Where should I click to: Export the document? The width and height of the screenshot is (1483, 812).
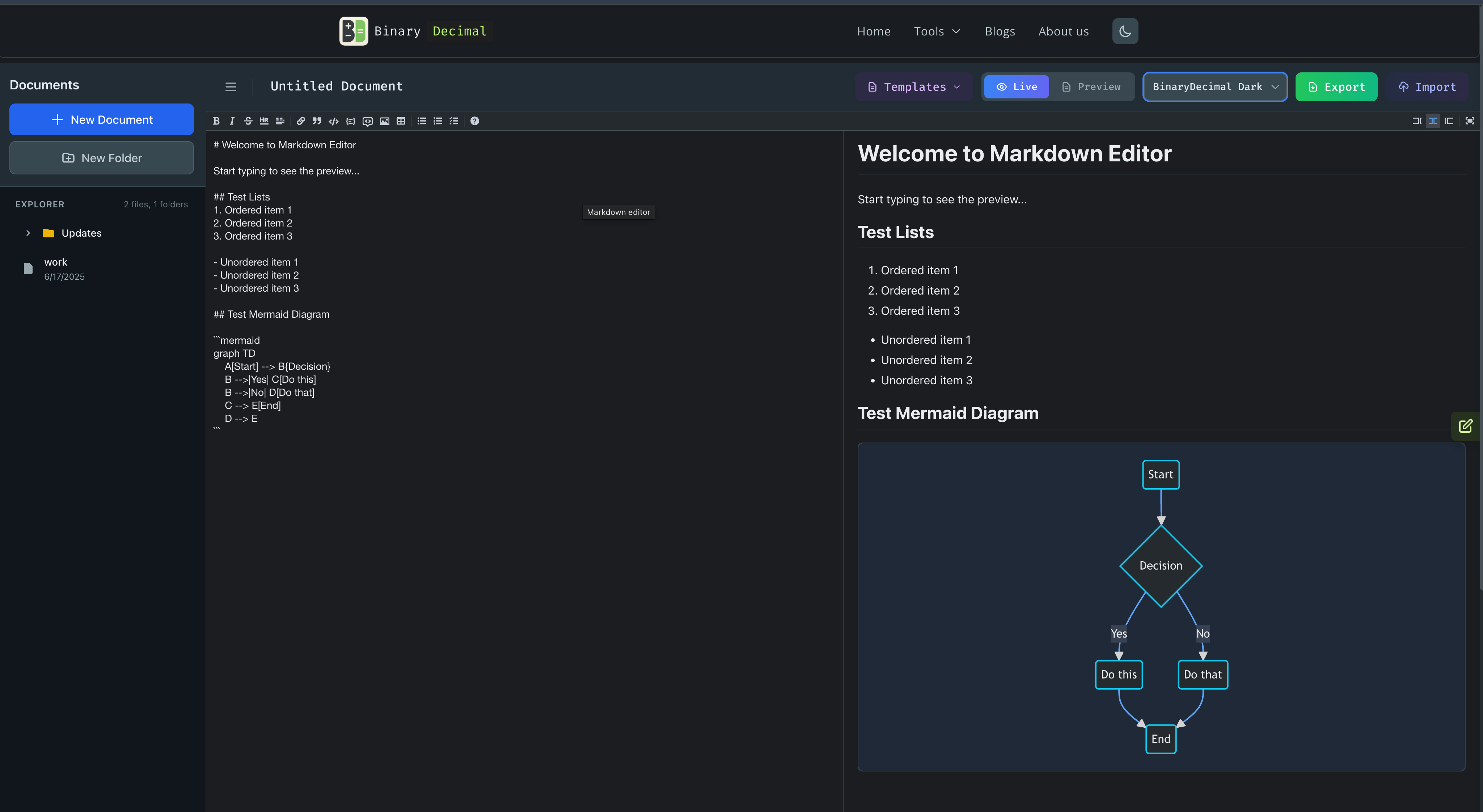(x=1336, y=87)
